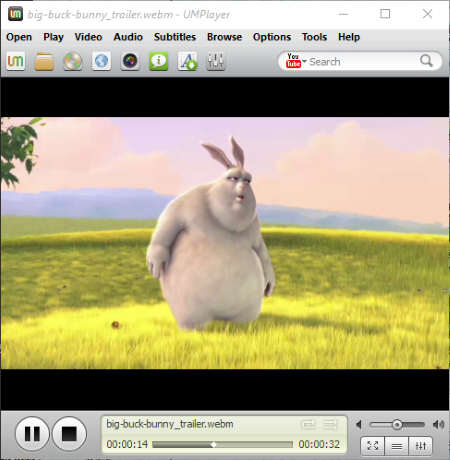
Task: Click the bunny video frame
Action: pos(225,243)
